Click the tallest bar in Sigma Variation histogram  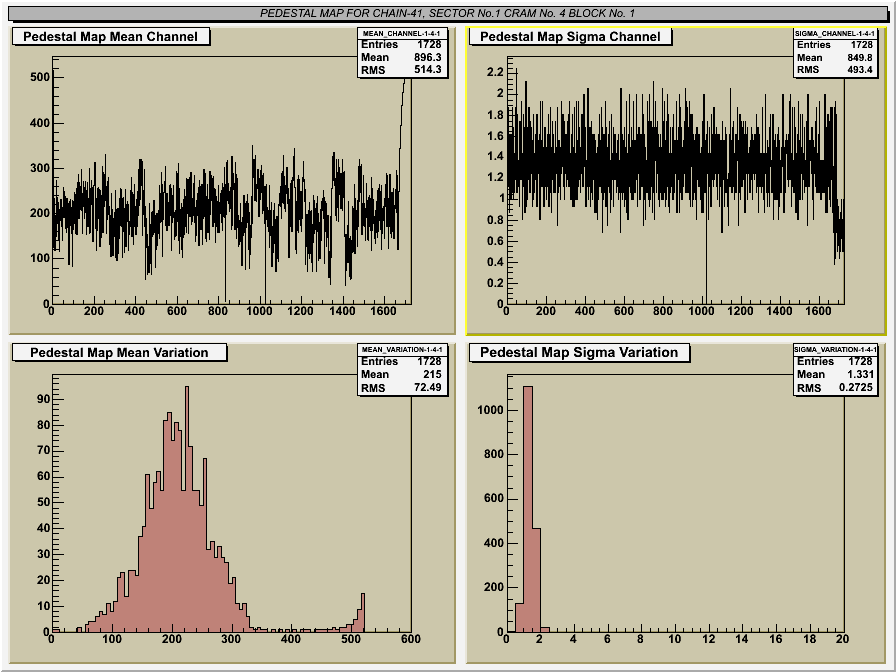coord(528,509)
